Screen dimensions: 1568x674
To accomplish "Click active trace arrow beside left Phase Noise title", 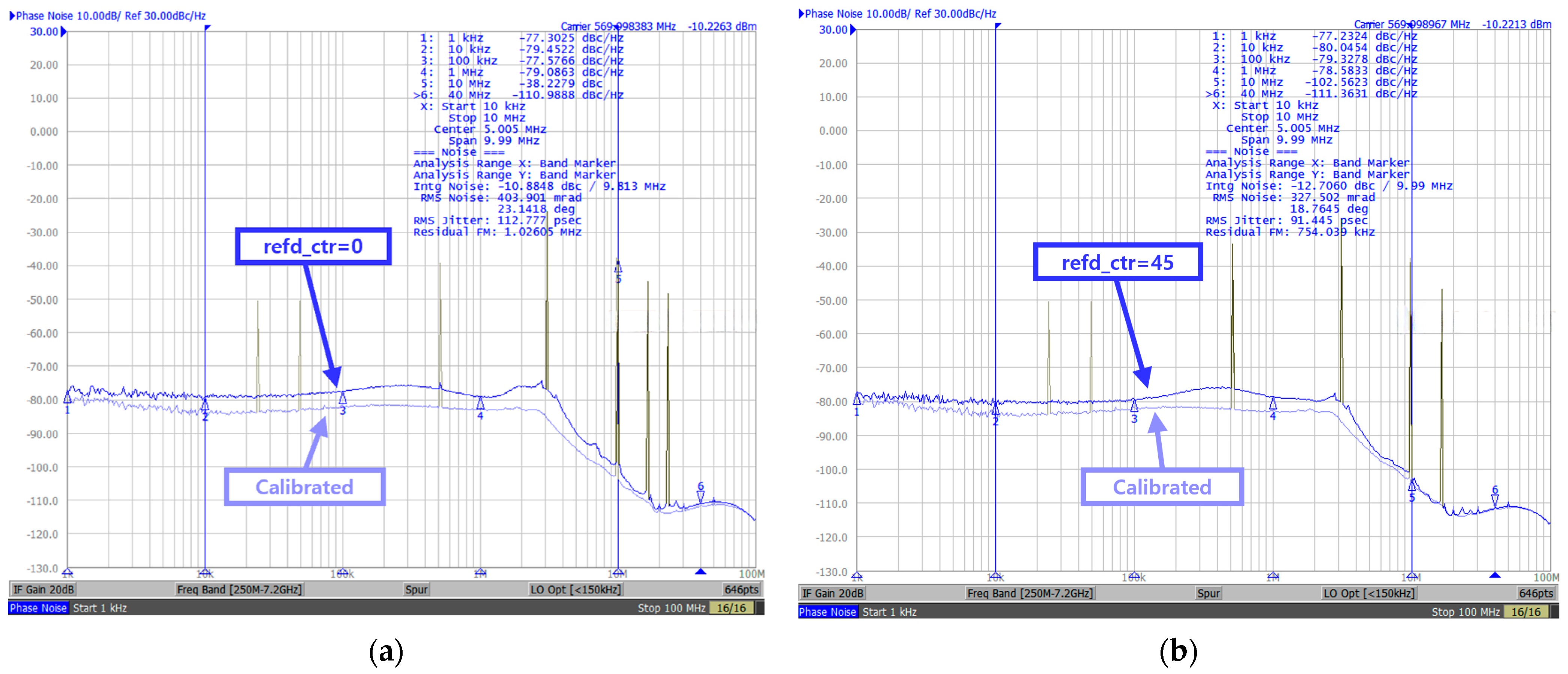I will [x=12, y=16].
